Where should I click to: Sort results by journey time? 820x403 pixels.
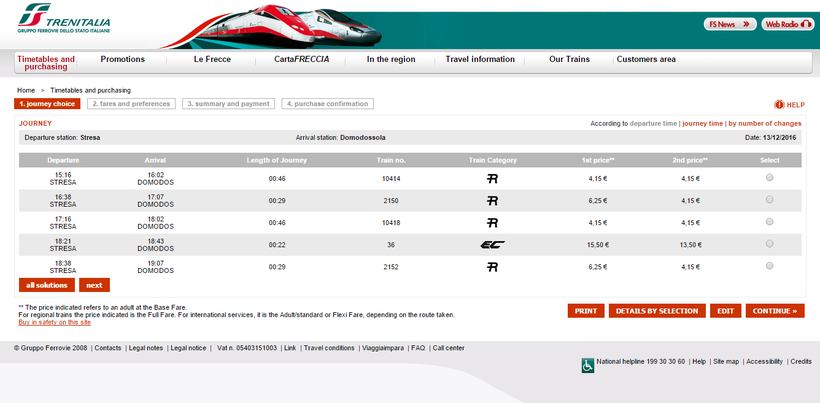coord(702,124)
